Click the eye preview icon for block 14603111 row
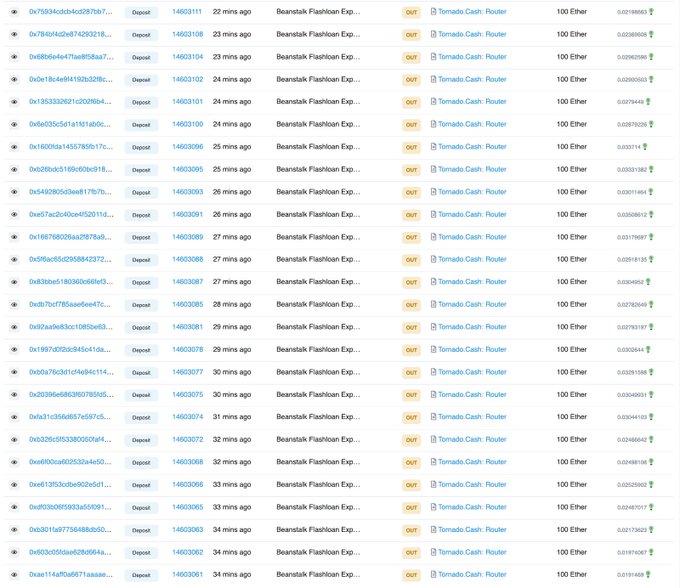Image resolution: width=680 pixels, height=588 pixels. pos(14,12)
